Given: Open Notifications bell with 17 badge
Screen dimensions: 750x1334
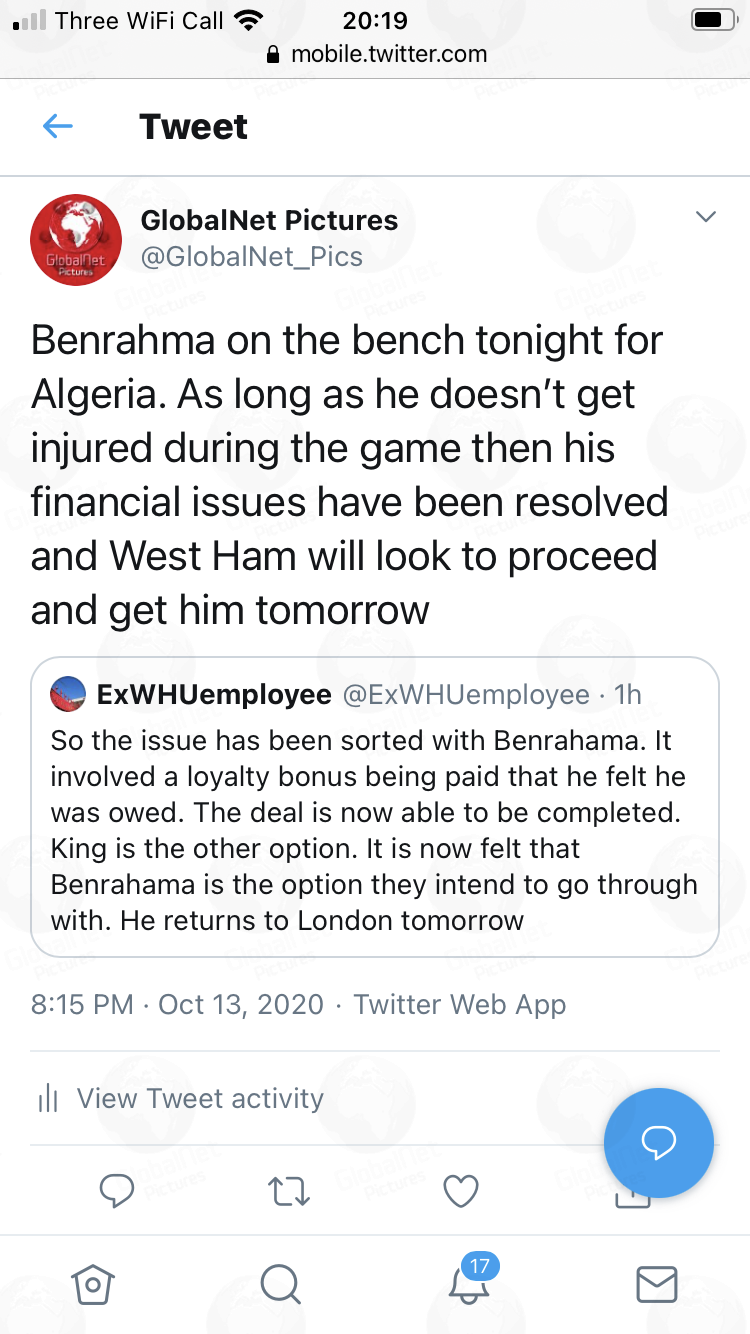Looking at the screenshot, I should (x=468, y=1284).
